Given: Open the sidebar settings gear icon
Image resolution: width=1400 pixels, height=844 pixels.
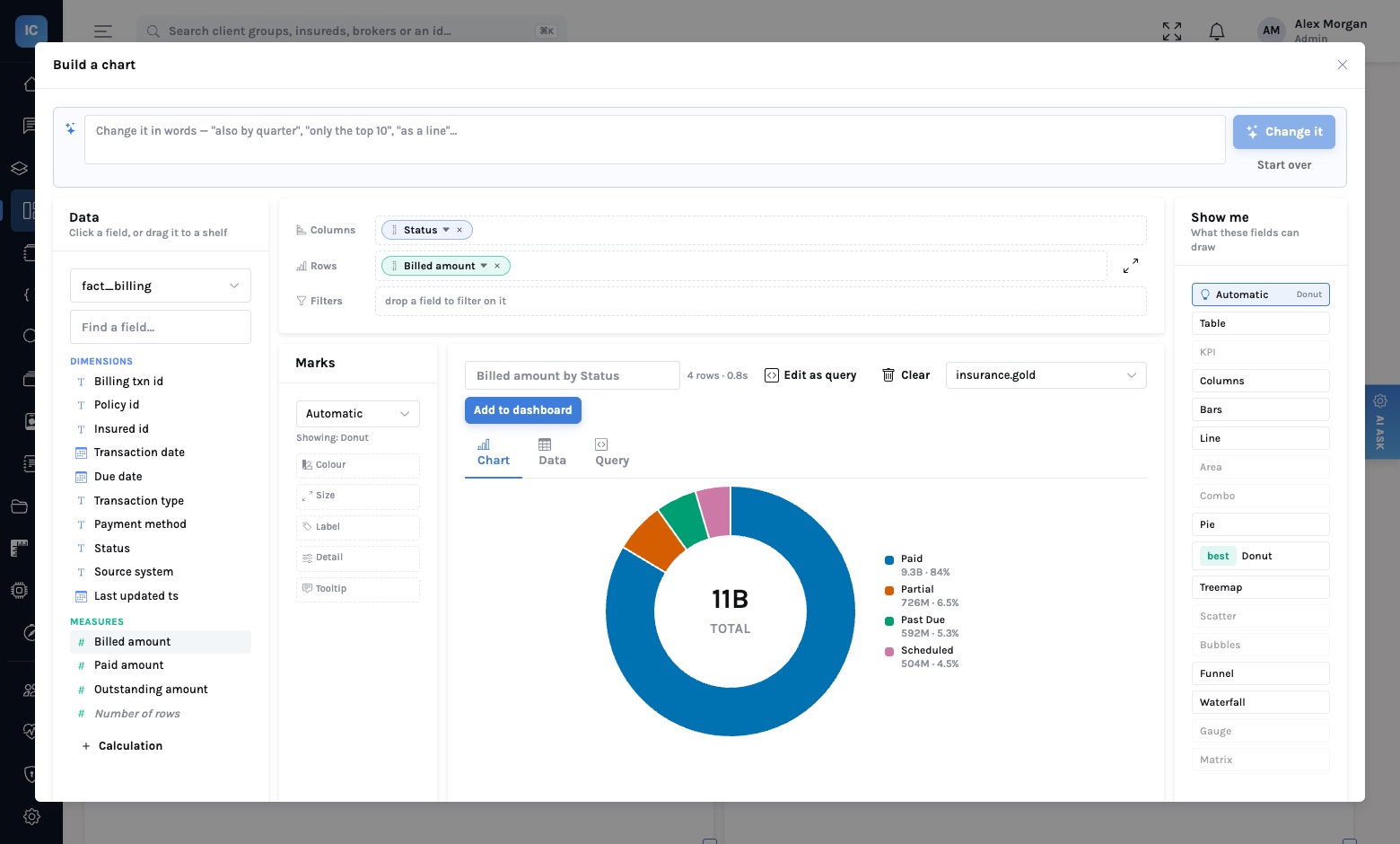Looking at the screenshot, I should click(x=31, y=816).
